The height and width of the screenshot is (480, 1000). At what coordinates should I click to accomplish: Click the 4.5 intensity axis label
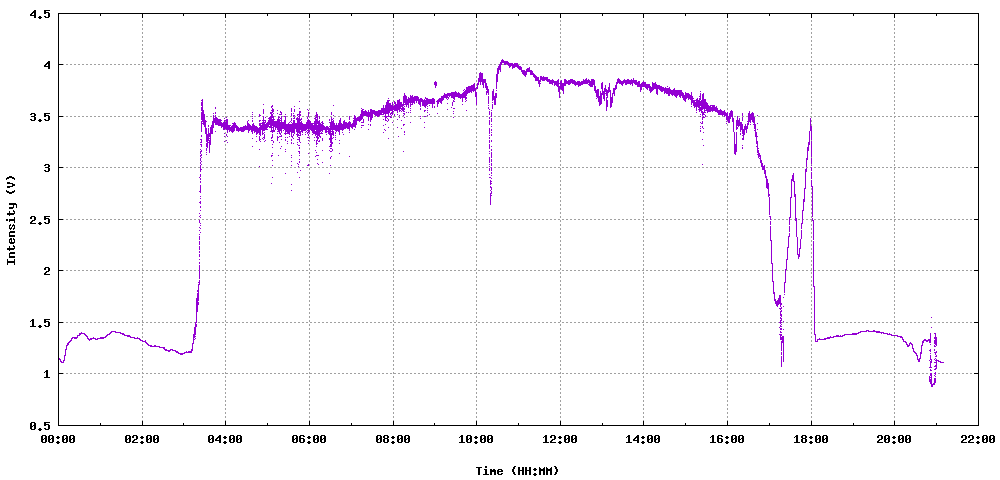click(x=40, y=13)
